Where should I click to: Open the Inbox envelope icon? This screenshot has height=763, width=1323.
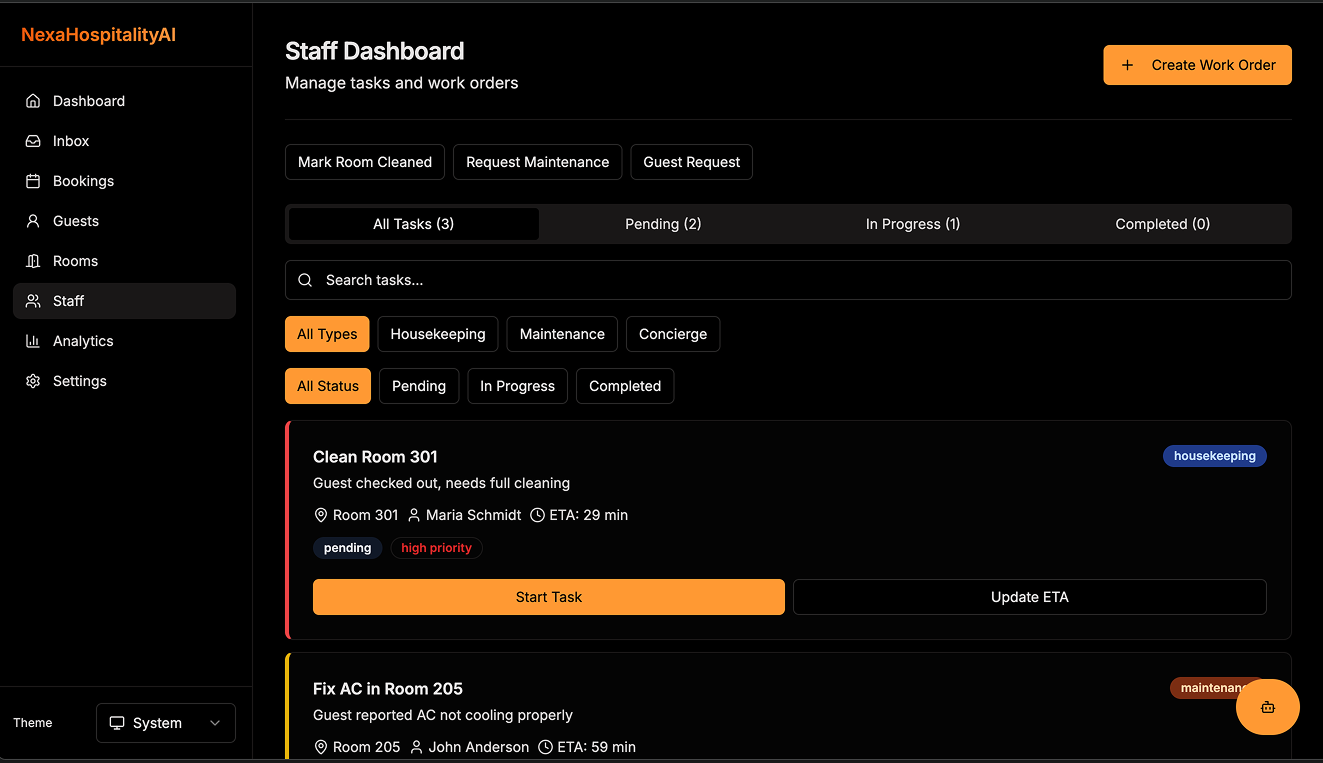pyautogui.click(x=33, y=140)
